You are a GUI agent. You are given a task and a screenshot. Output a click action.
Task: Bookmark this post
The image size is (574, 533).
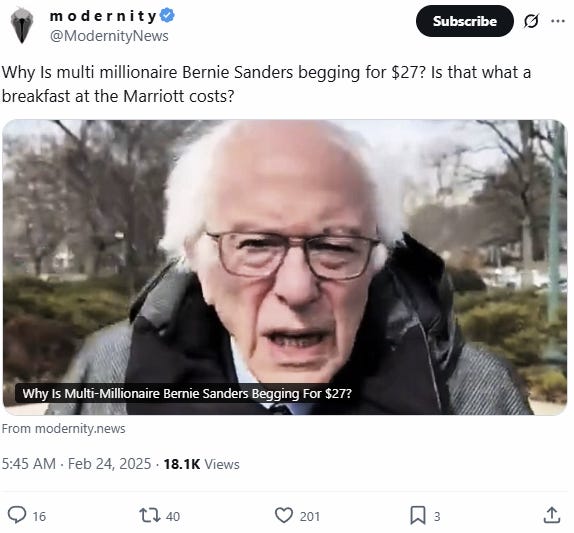[x=417, y=515]
